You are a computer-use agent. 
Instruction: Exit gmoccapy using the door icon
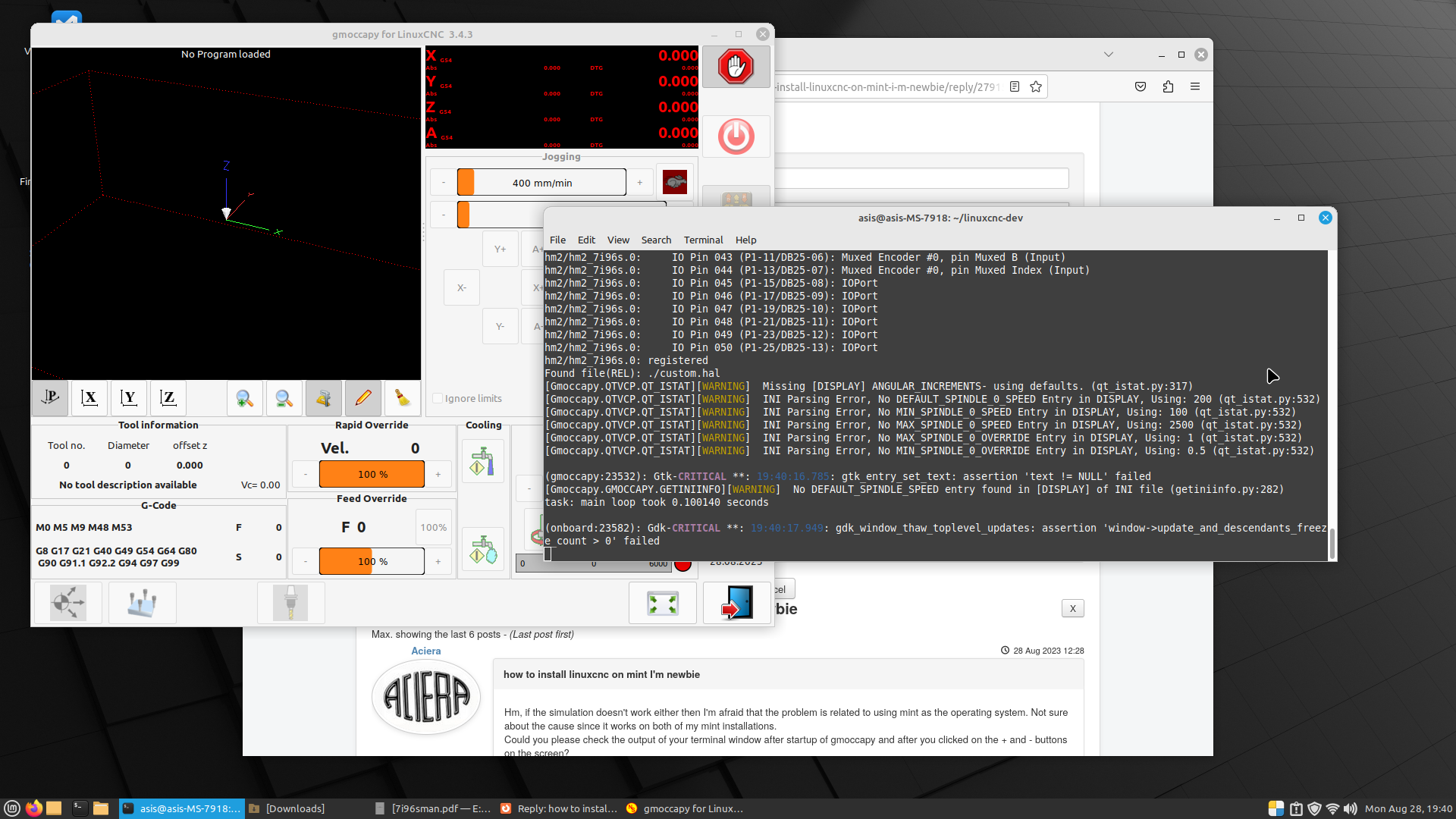click(x=736, y=603)
